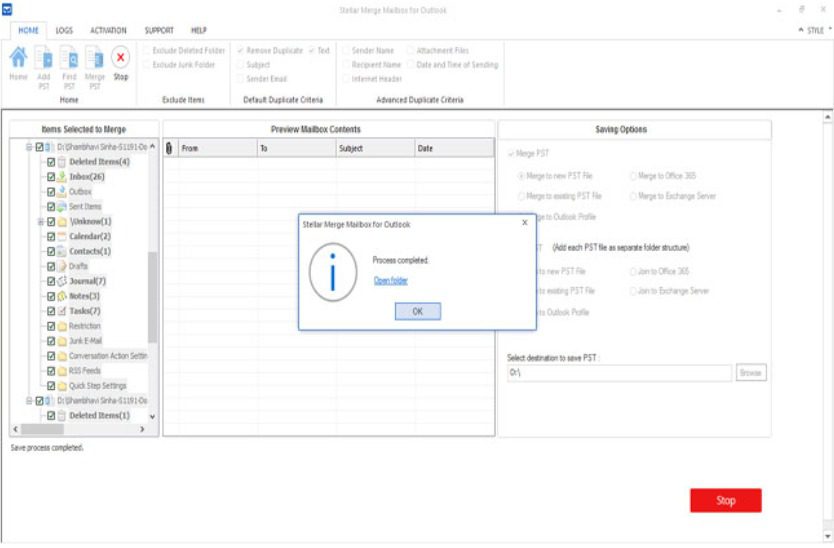
Task: Switch to the LOGS tab
Action: [64, 30]
